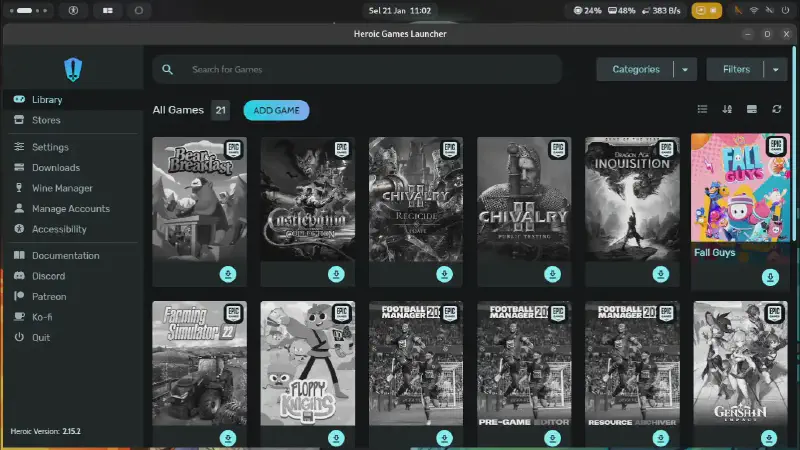Toggle show installed games only icon
This screenshot has height=450, width=800.
[x=752, y=110]
